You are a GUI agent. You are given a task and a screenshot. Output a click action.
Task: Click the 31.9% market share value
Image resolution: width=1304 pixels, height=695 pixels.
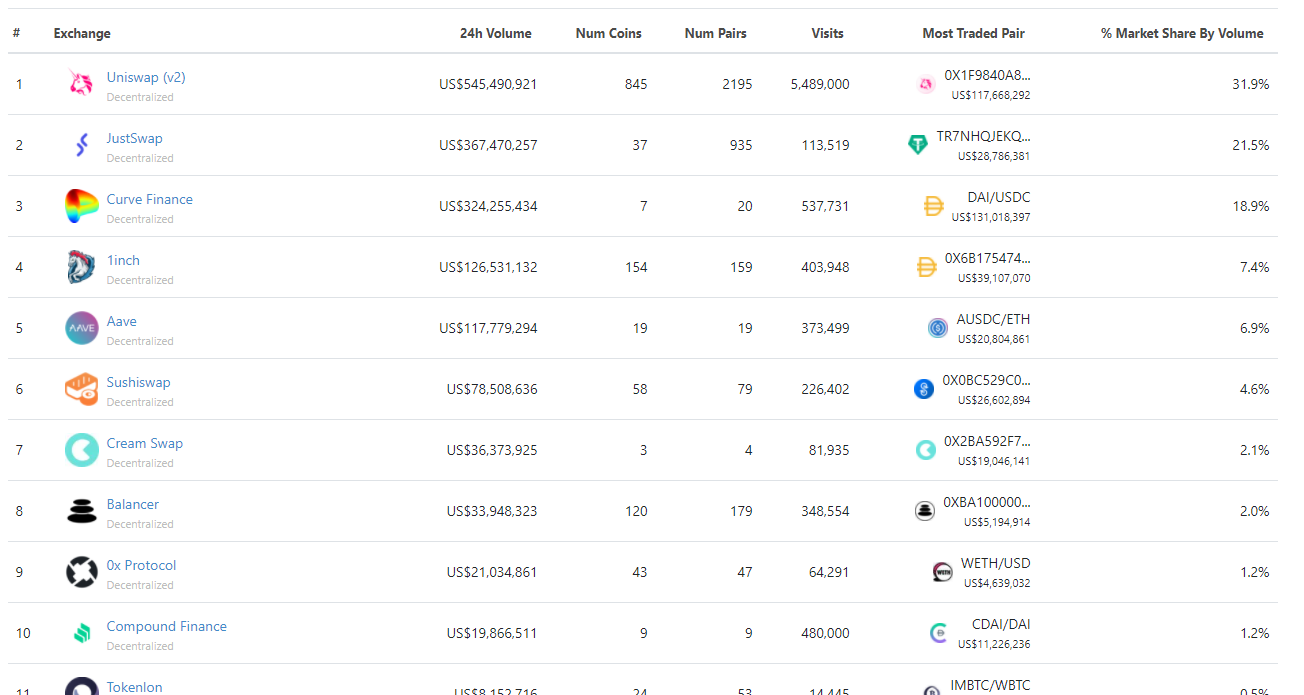[x=1251, y=84]
